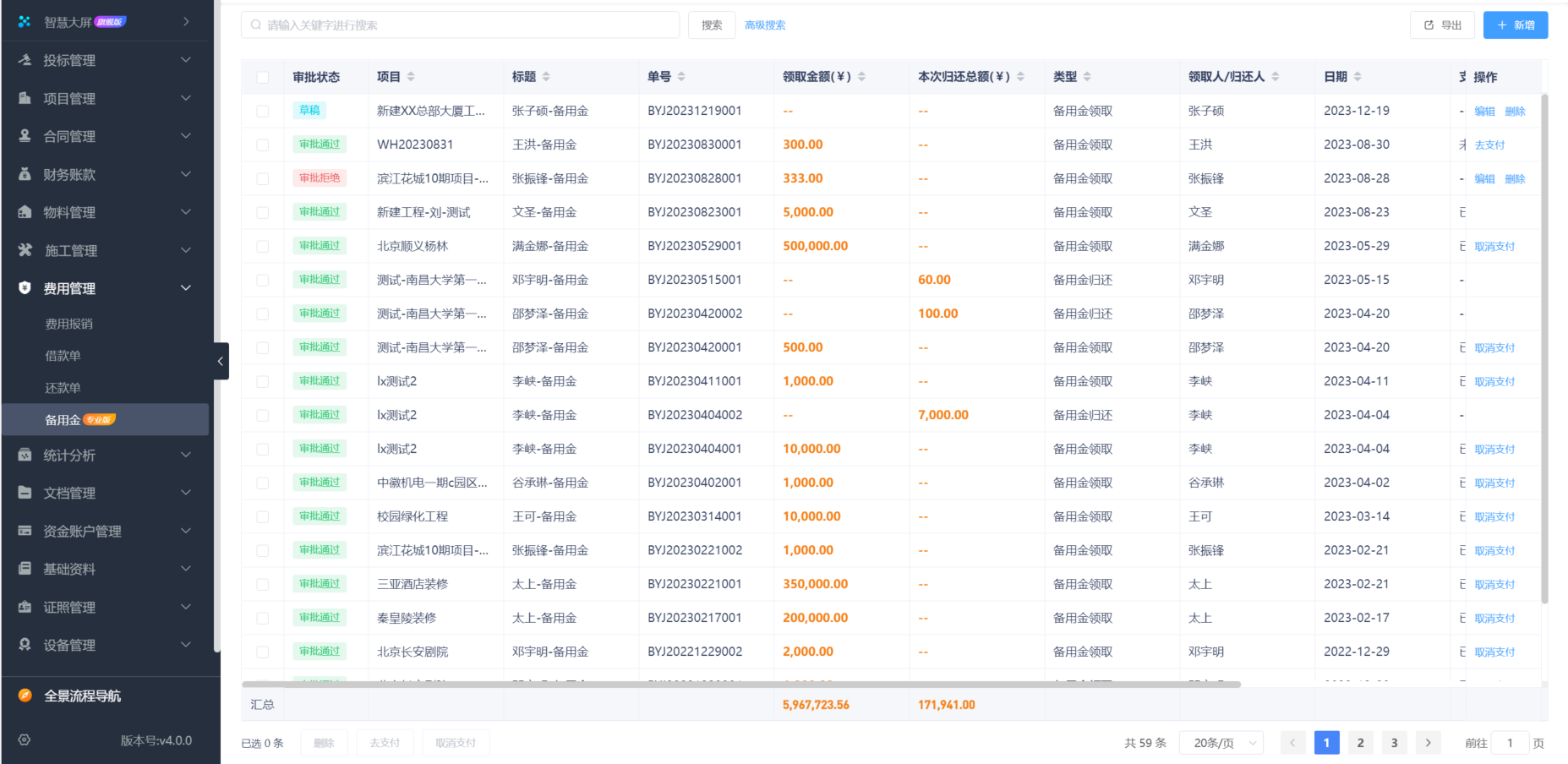Screen dimensions: 1568x764
Task: Select the checkbox for 北京顺义杨林
Action: click(x=262, y=246)
